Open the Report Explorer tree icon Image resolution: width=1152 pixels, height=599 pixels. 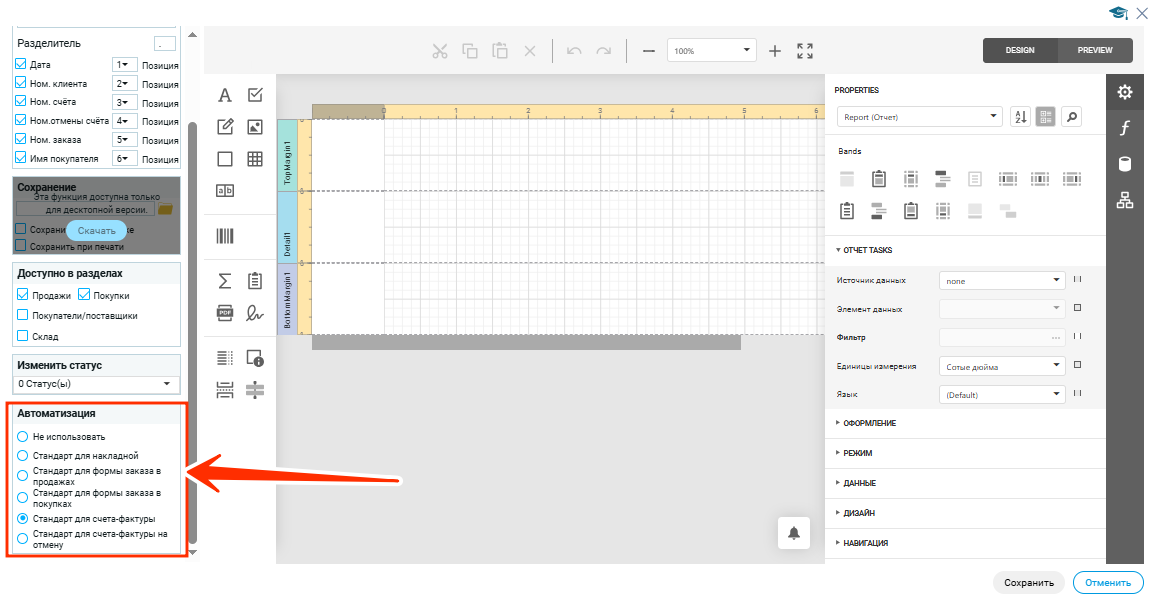(x=1125, y=200)
